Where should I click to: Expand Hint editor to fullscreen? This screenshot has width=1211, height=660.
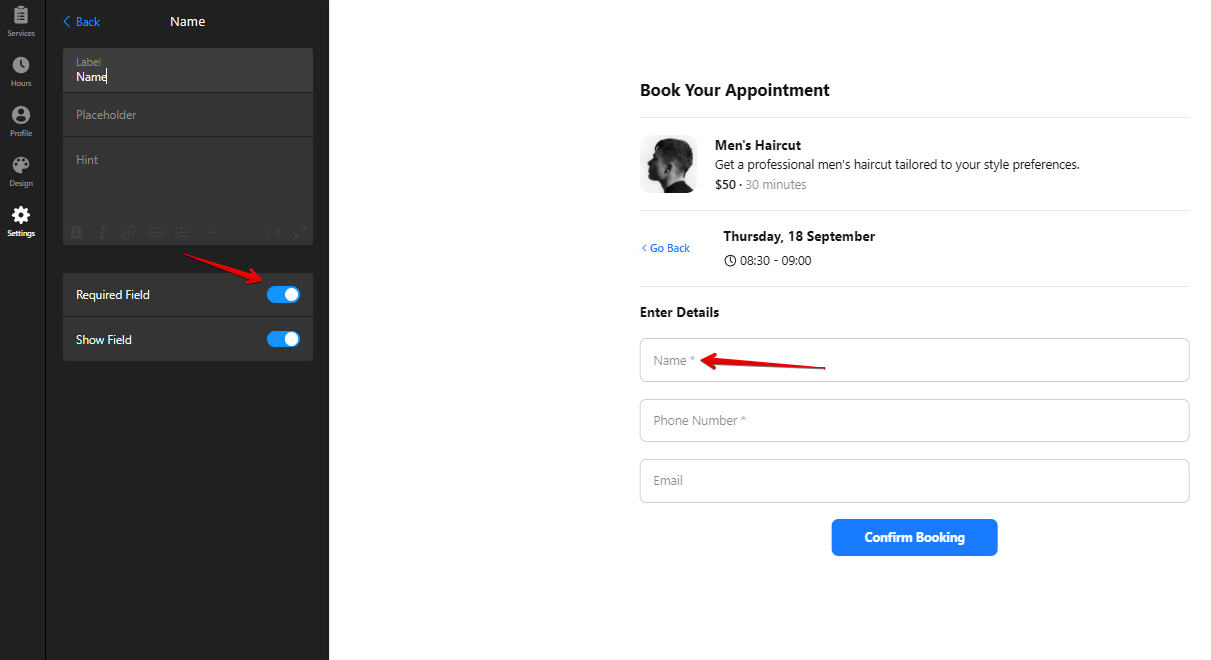point(300,233)
